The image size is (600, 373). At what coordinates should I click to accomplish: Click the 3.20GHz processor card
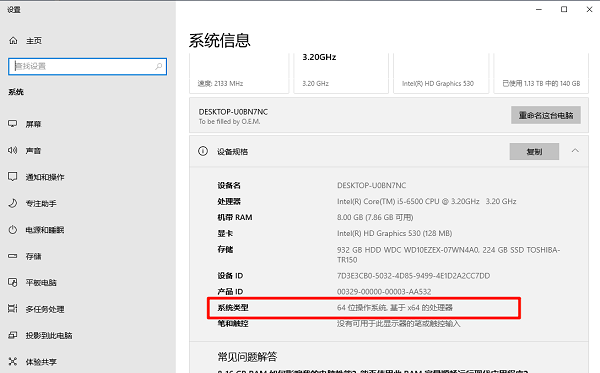coord(341,73)
